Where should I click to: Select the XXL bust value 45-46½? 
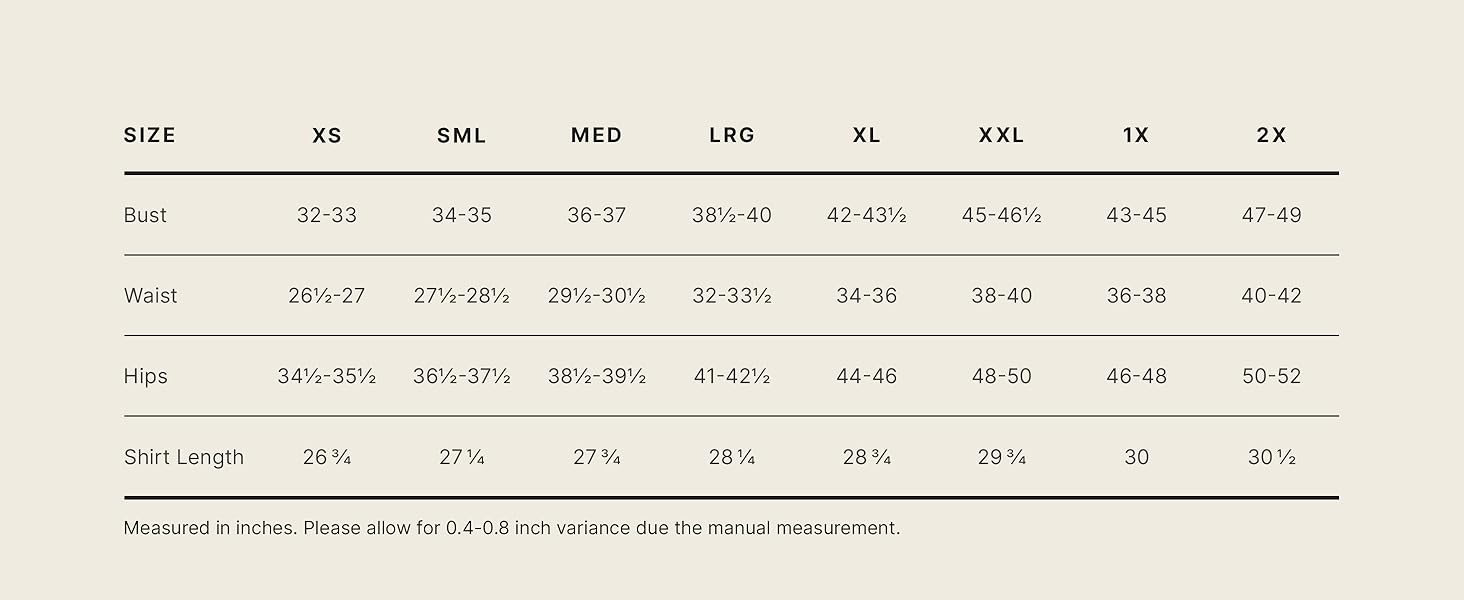[x=1002, y=215]
